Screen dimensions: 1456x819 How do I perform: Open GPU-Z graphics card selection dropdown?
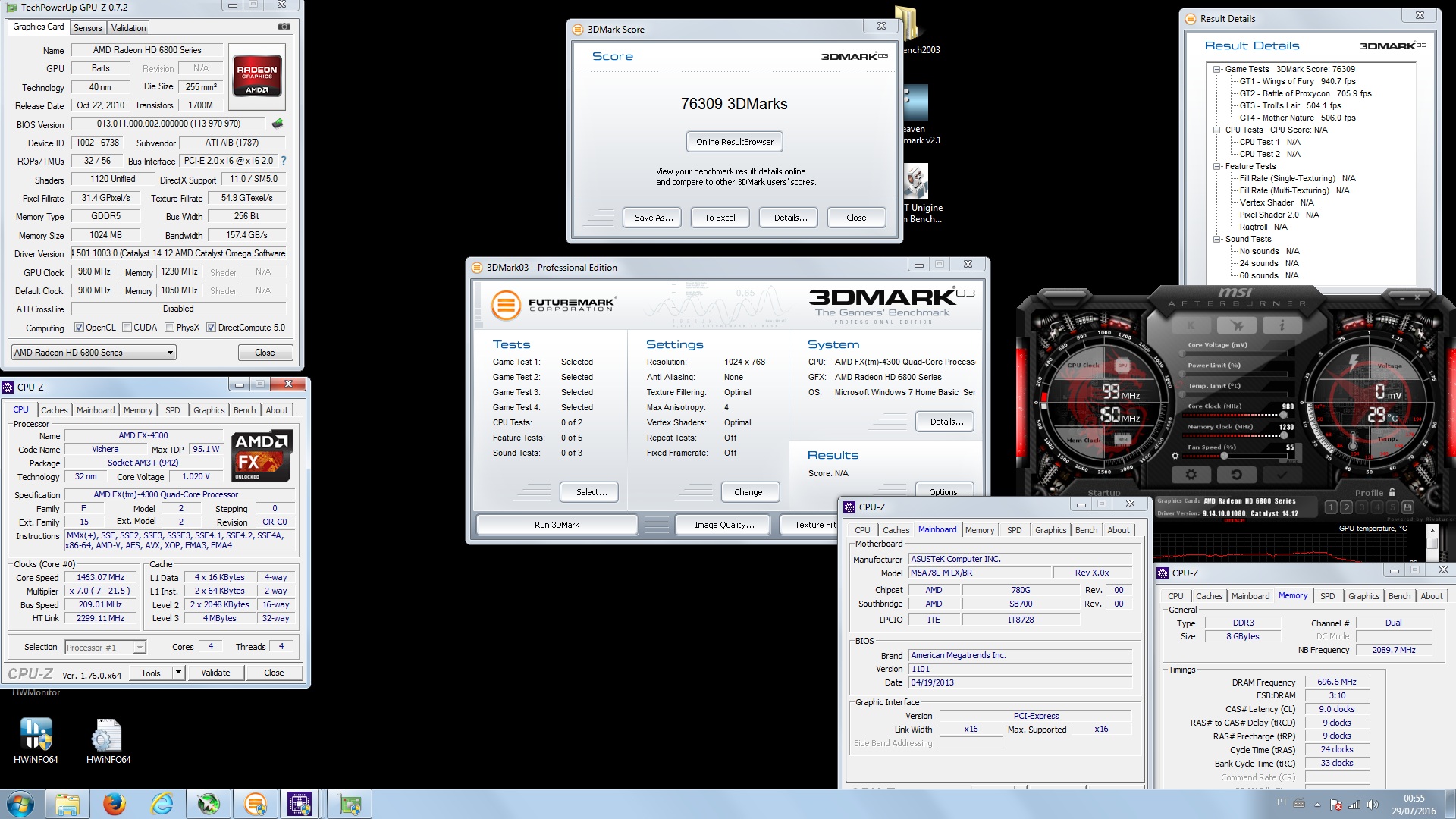click(94, 353)
